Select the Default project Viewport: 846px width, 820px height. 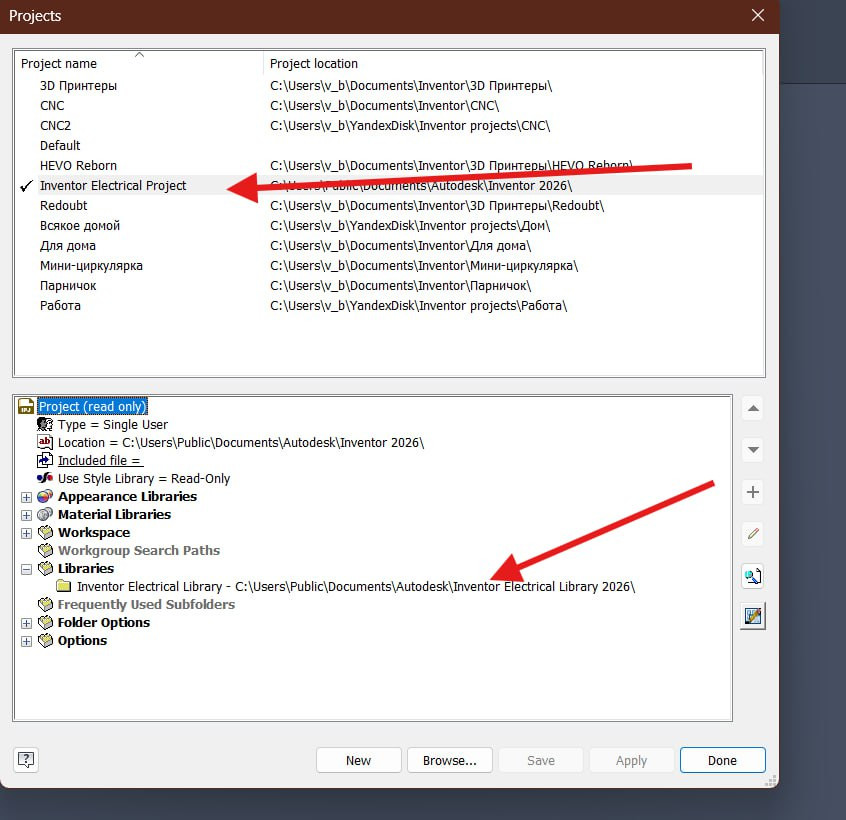coord(60,146)
